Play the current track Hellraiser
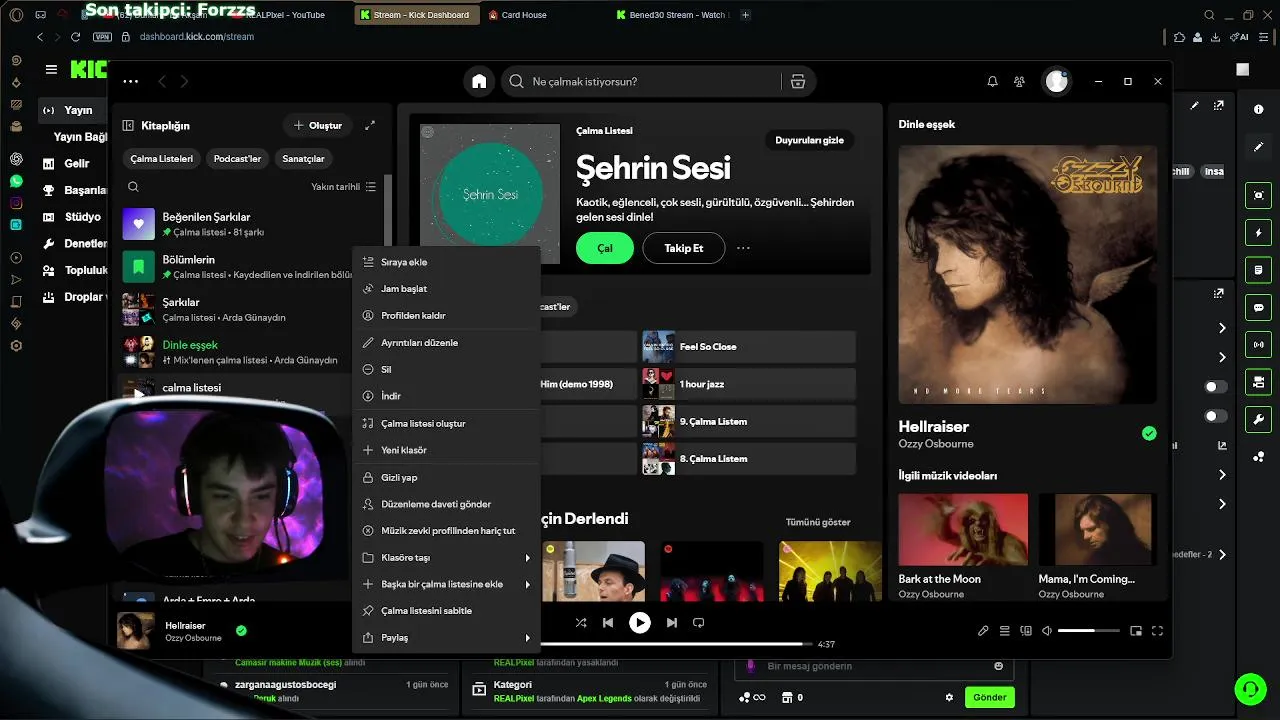This screenshot has width=1280, height=720. point(640,622)
